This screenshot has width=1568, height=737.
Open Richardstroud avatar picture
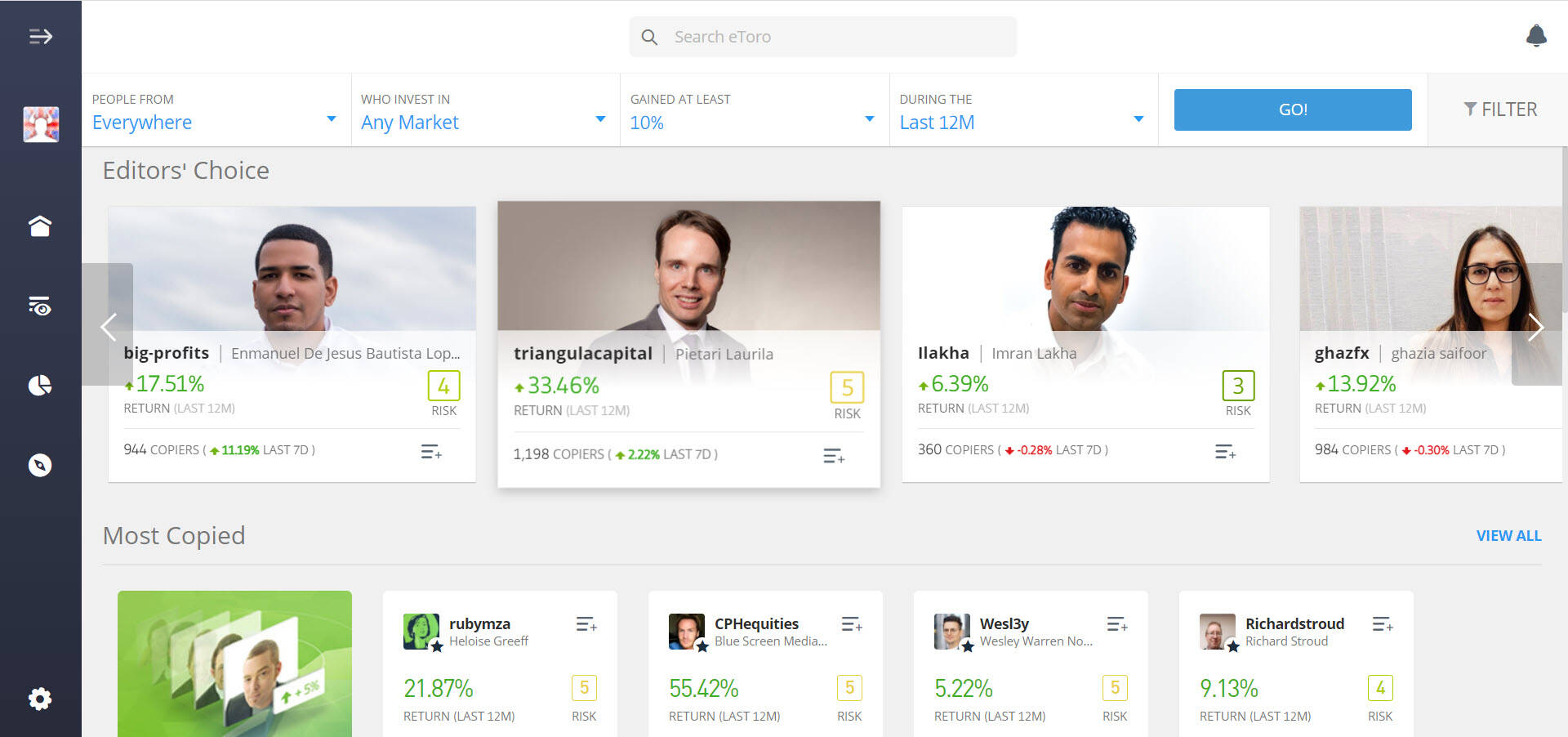[1218, 632]
